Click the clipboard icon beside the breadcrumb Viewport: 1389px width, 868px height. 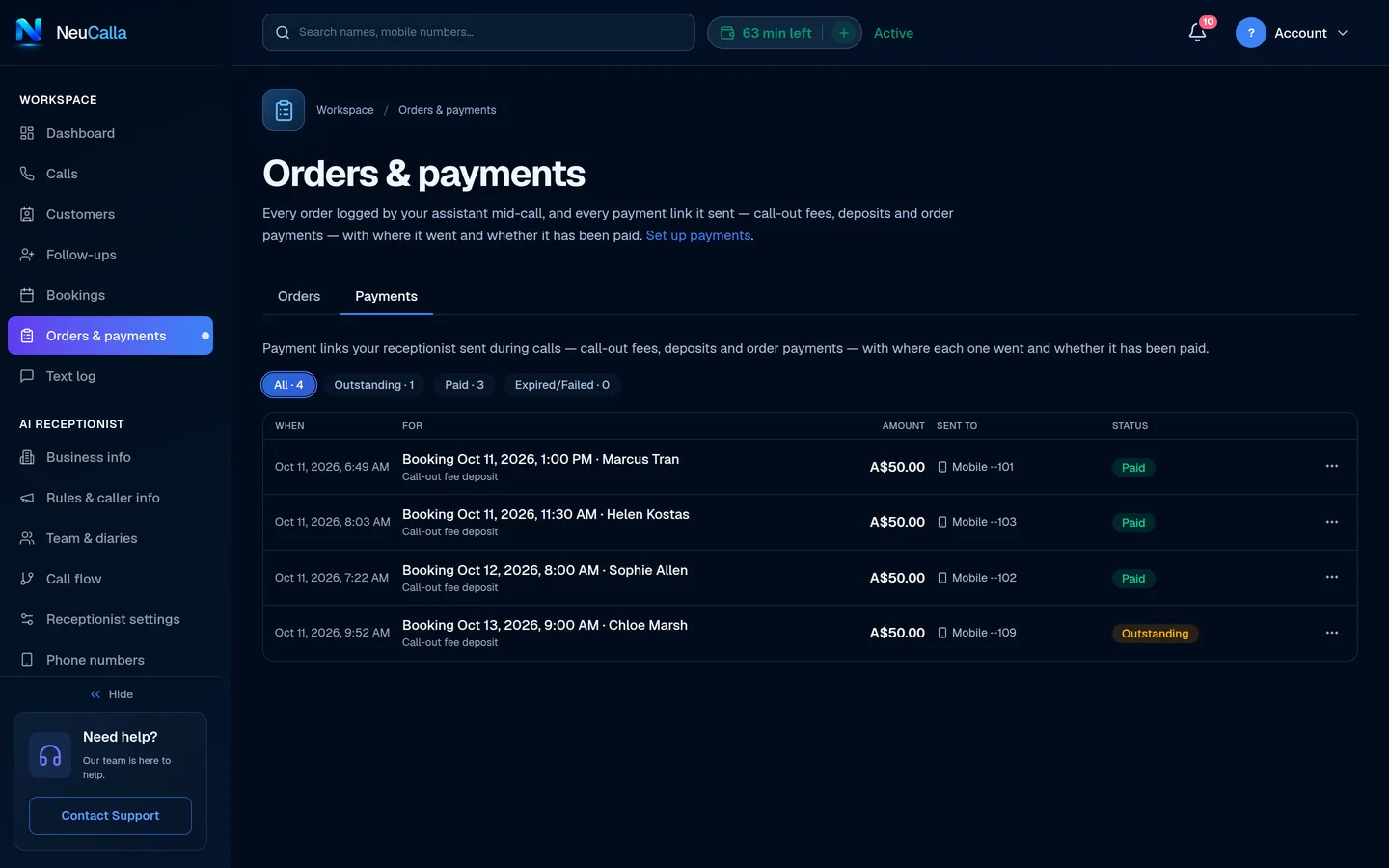point(284,110)
